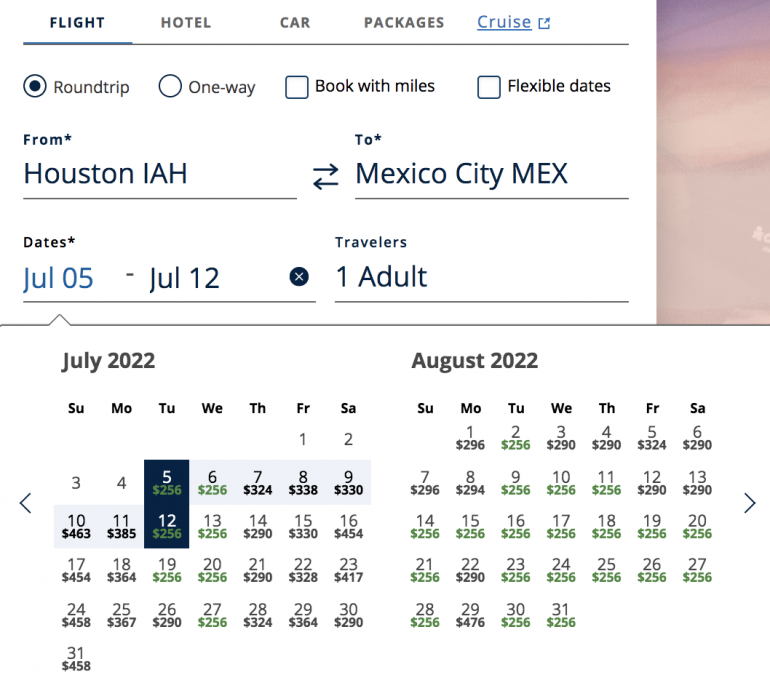Pick July 13 priced at $256

212,527
